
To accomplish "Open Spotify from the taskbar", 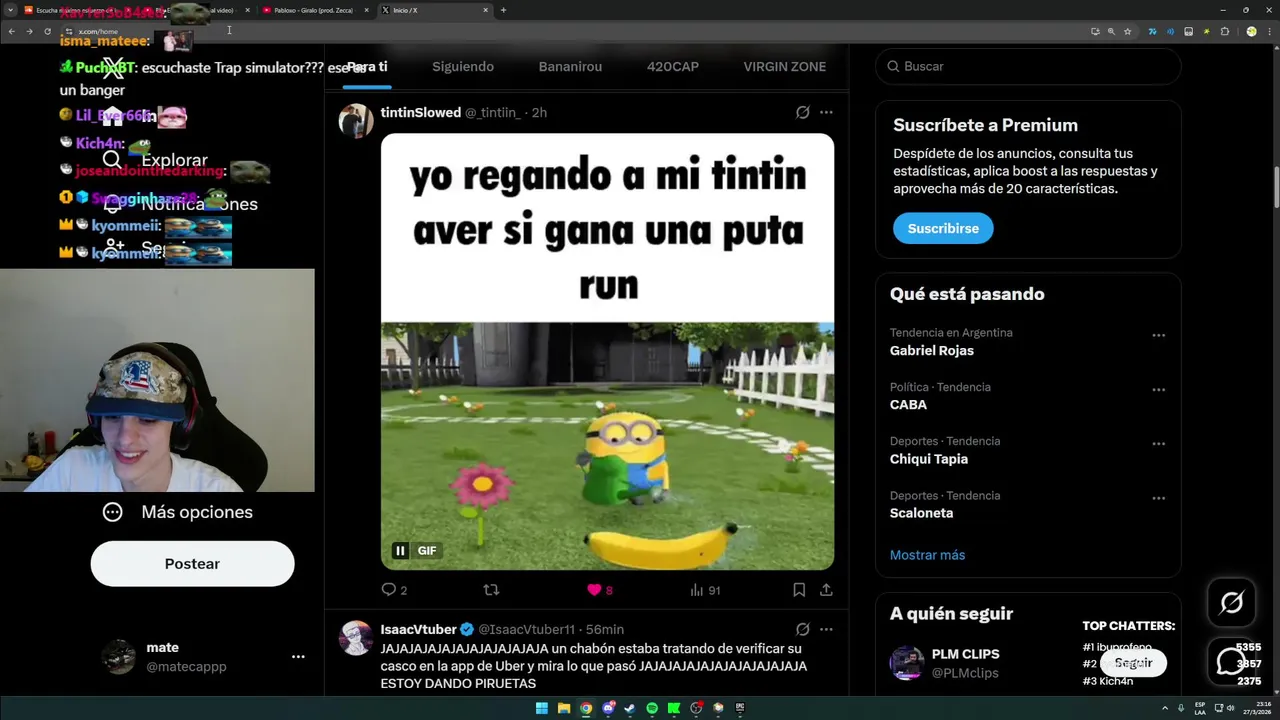I will pyautogui.click(x=652, y=708).
